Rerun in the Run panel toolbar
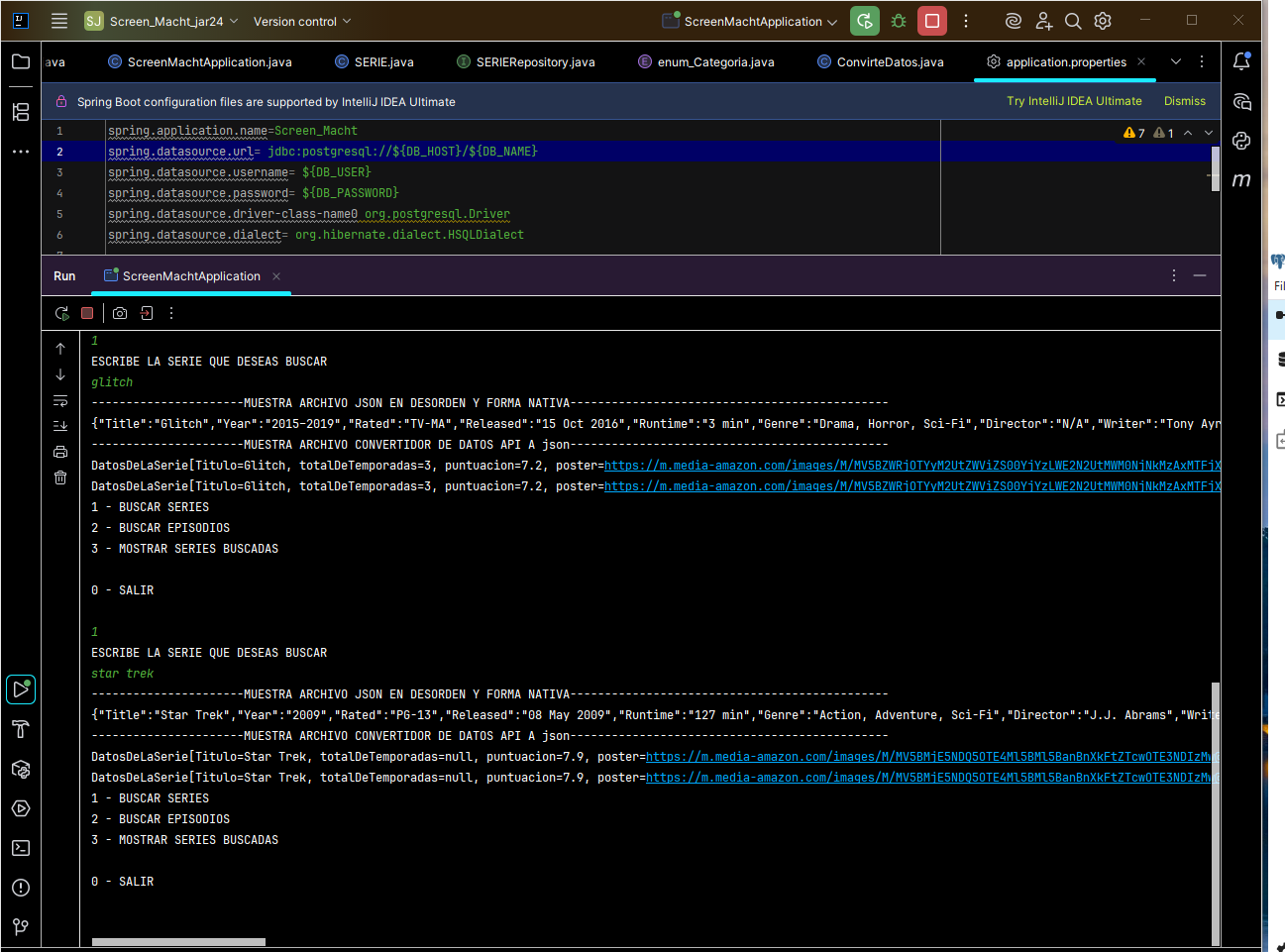 click(x=61, y=313)
